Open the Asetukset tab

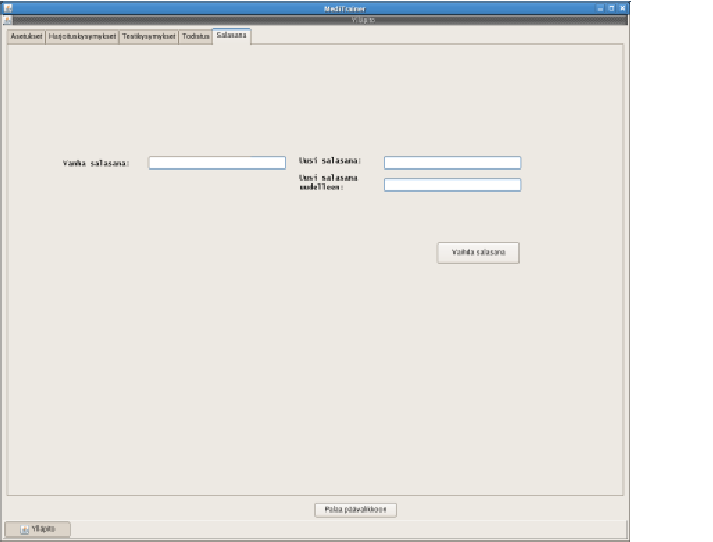pyautogui.click(x=26, y=36)
